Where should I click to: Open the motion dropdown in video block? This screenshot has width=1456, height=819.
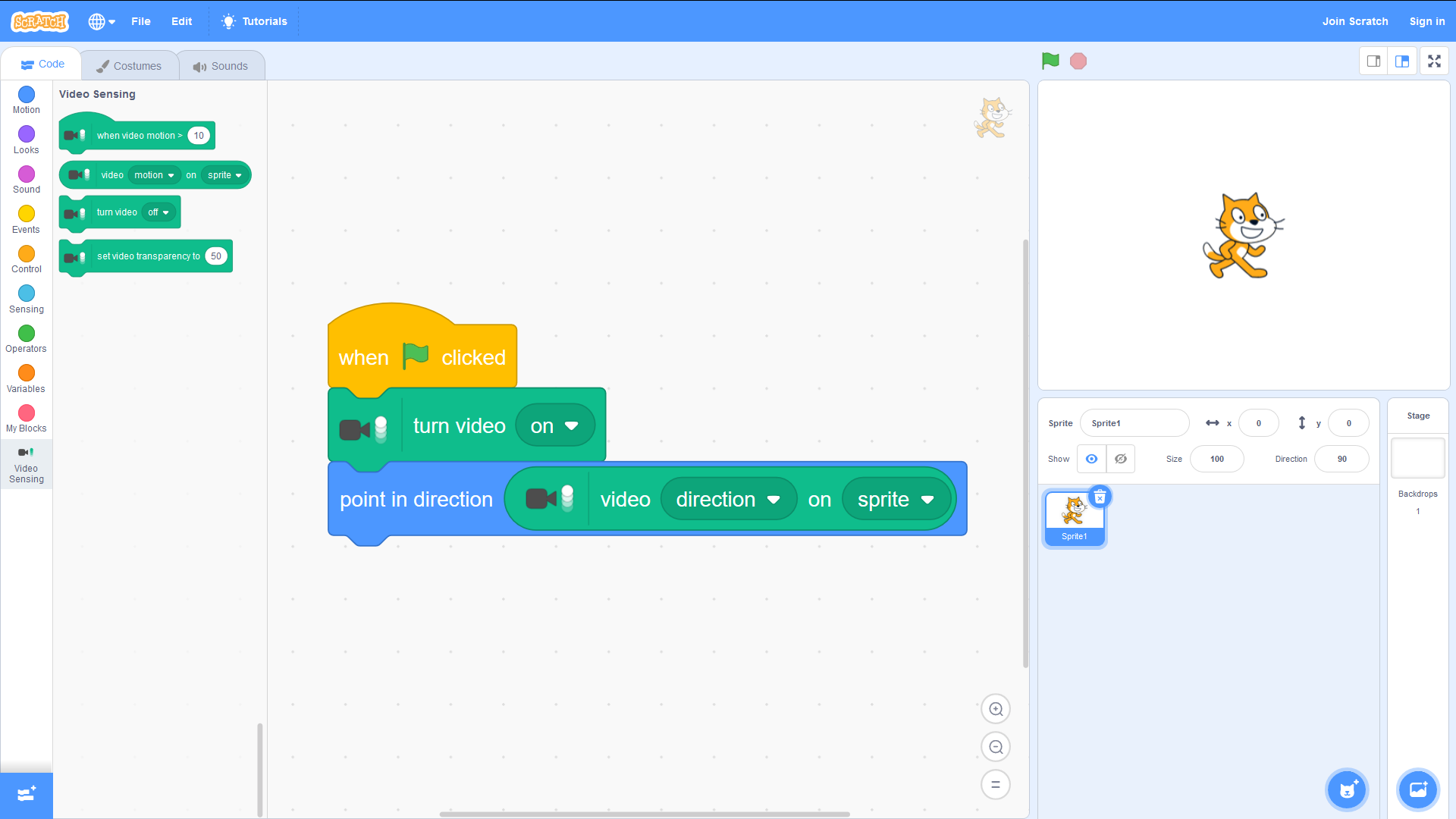point(154,175)
